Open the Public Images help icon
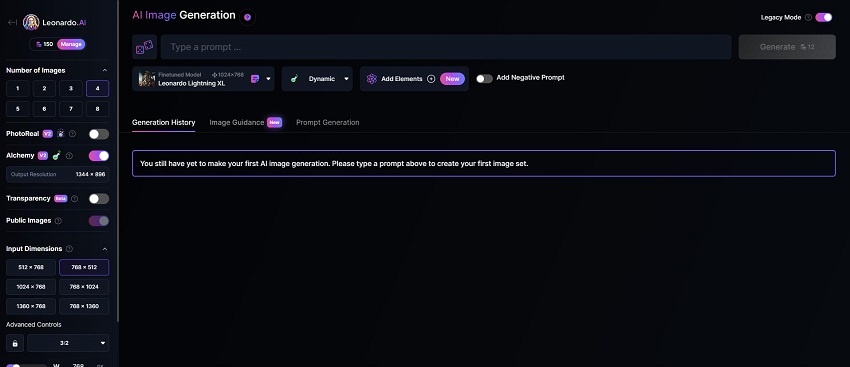 coord(58,221)
